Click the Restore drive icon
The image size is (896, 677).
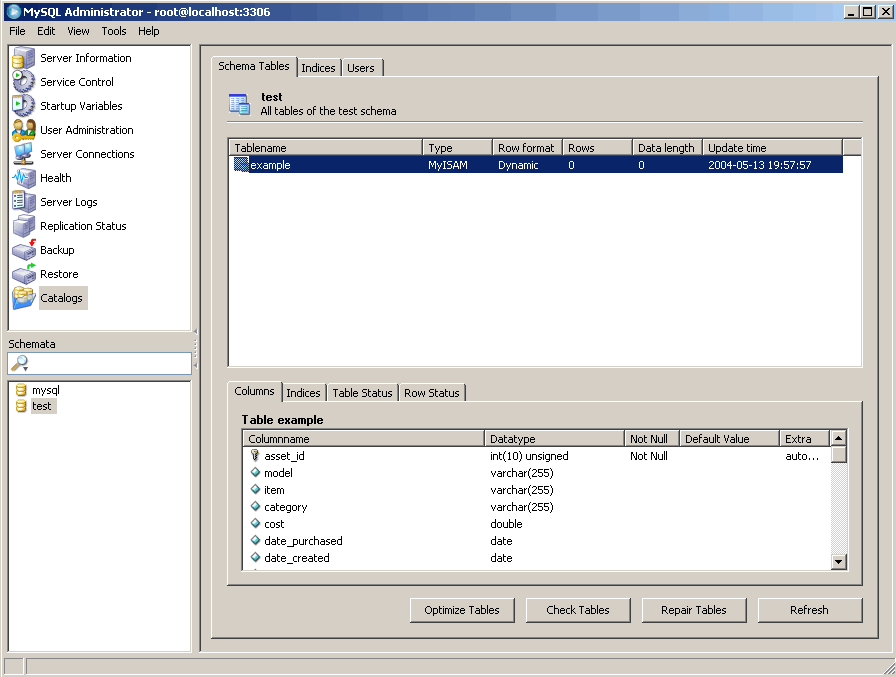23,274
